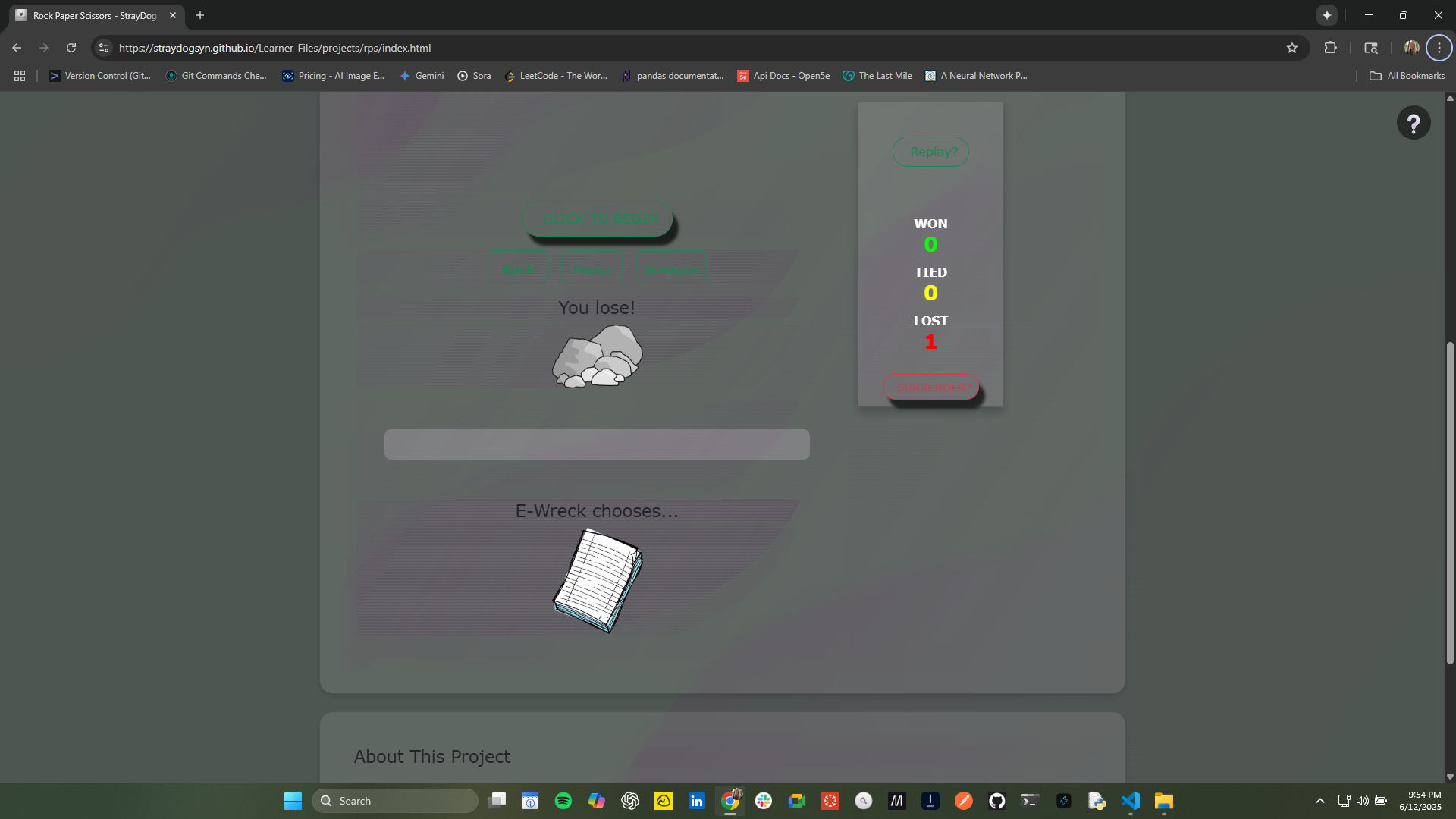Click the Gemini sparkle button in title bar
Viewport: 1456px width, 819px height.
point(1327,15)
